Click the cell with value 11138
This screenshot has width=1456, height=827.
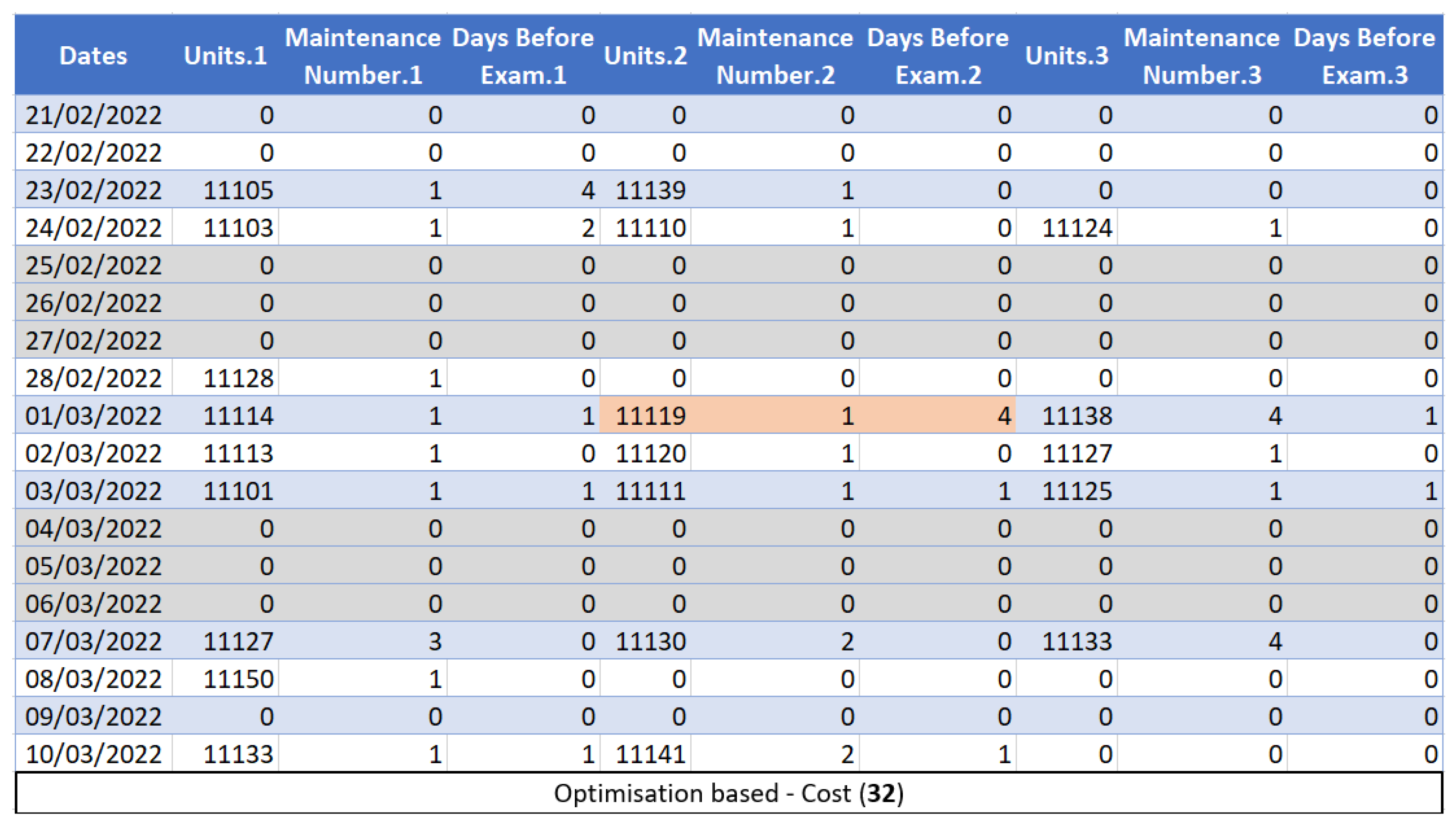pos(1077,416)
